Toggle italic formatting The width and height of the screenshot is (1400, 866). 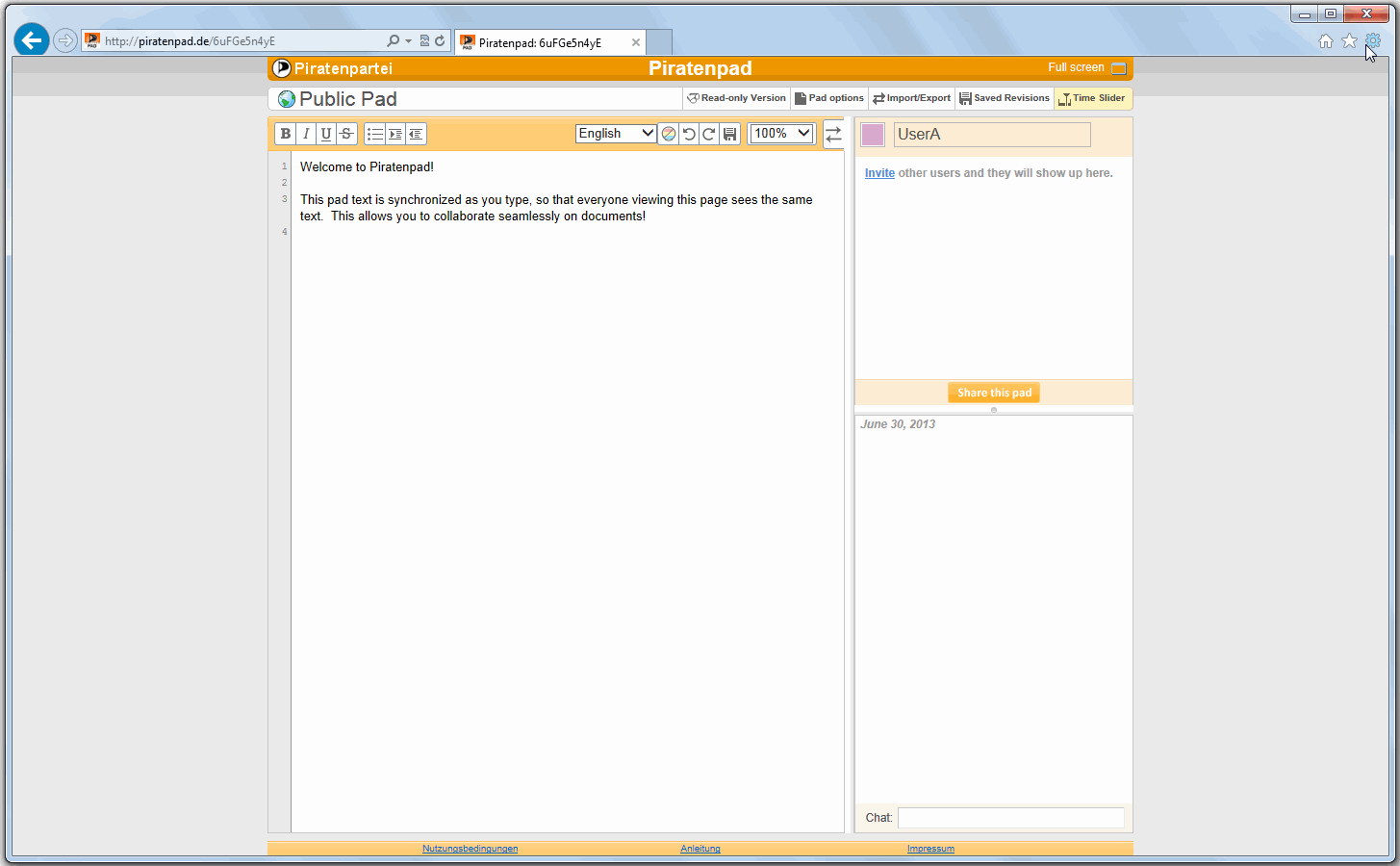(306, 134)
